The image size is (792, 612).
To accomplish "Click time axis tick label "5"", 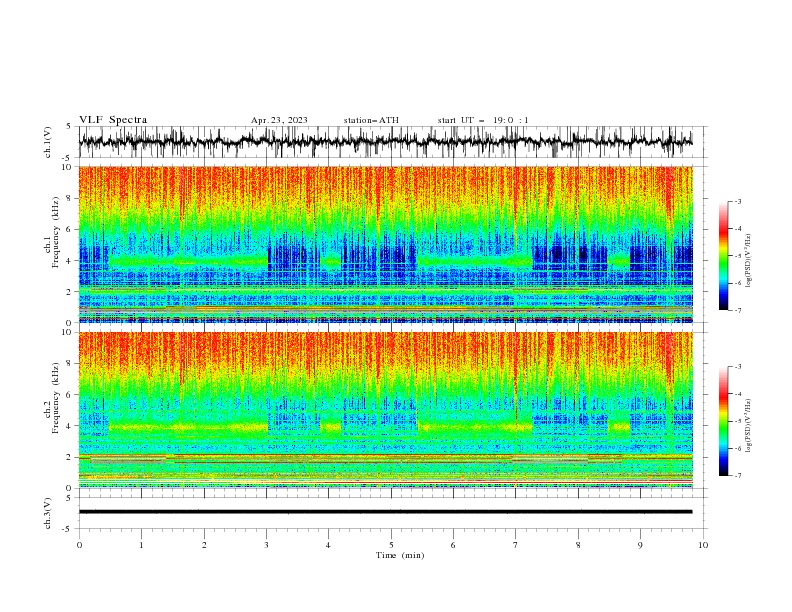I will click(x=391, y=545).
